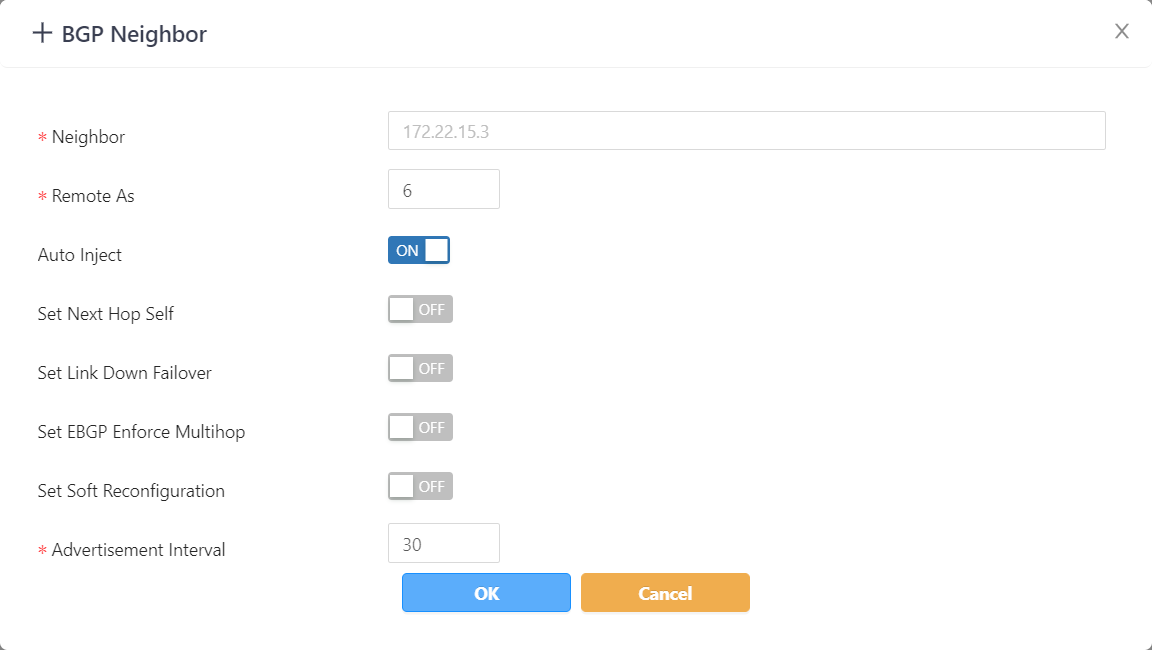Click the BGP Neighbor dialog title text
1152x650 pixels.
pyautogui.click(x=134, y=34)
